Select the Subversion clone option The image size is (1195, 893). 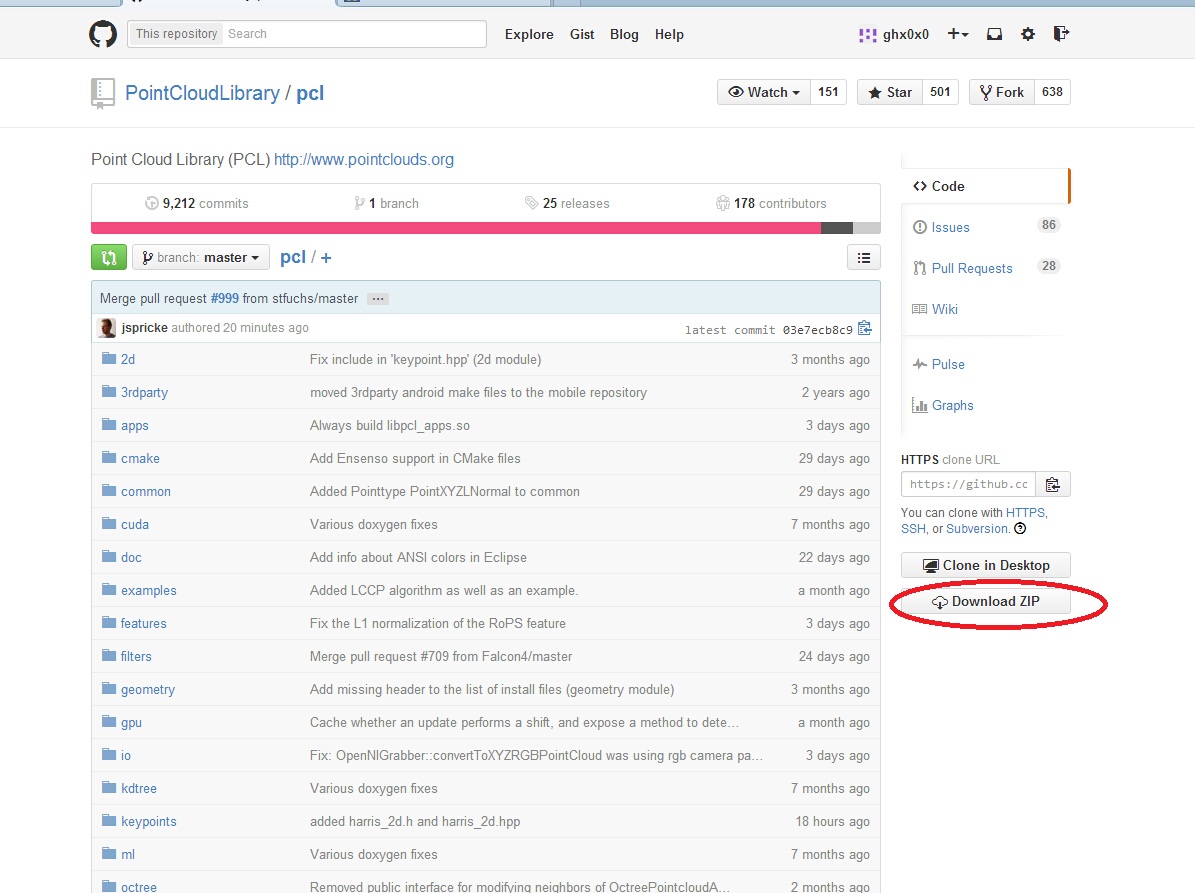point(978,529)
